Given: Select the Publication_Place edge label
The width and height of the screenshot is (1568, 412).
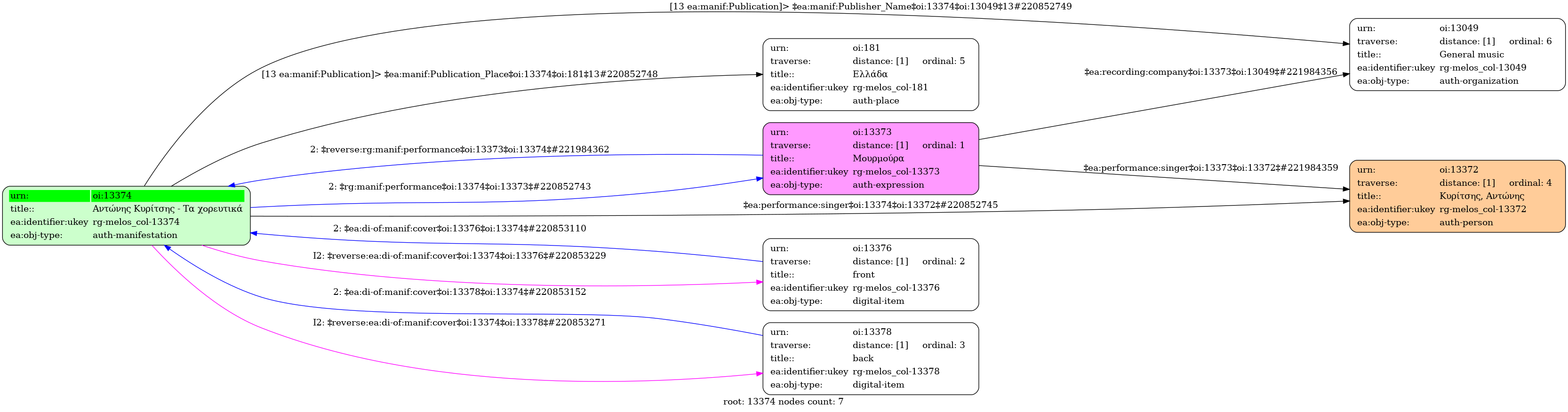Looking at the screenshot, I should (460, 74).
